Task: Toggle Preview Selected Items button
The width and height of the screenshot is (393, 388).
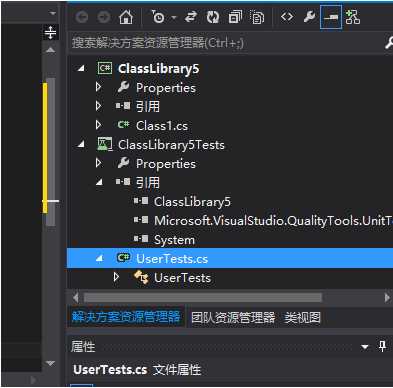Action: pos(331,17)
